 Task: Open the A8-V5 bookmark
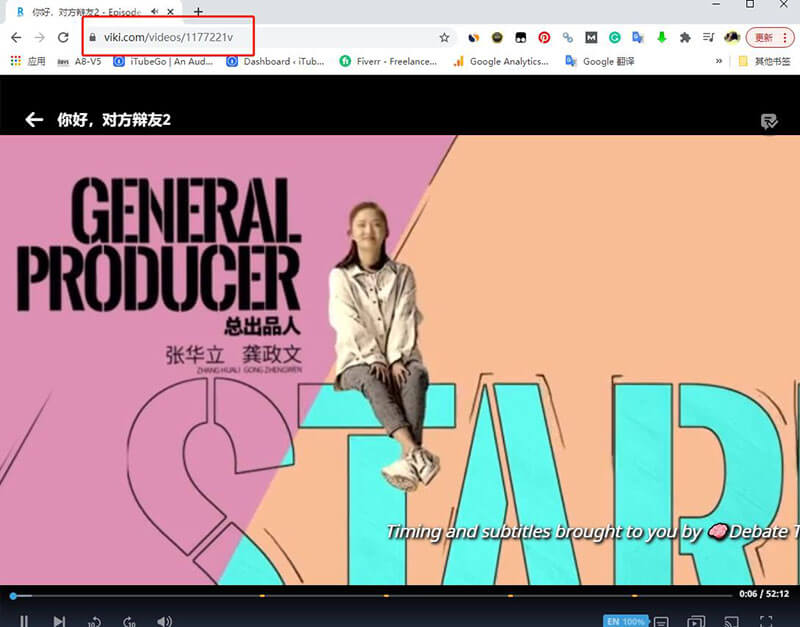[79, 61]
